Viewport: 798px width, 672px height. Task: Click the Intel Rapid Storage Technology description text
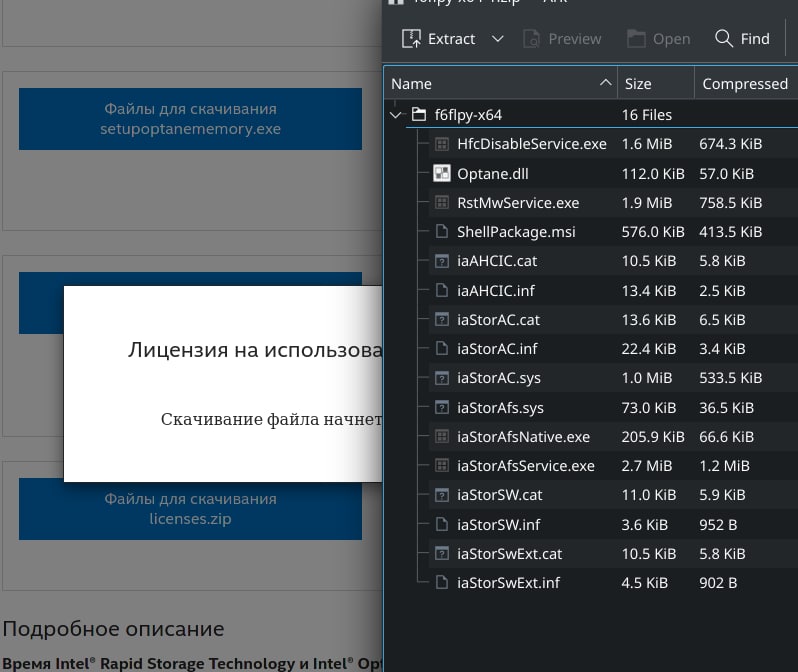[192, 664]
